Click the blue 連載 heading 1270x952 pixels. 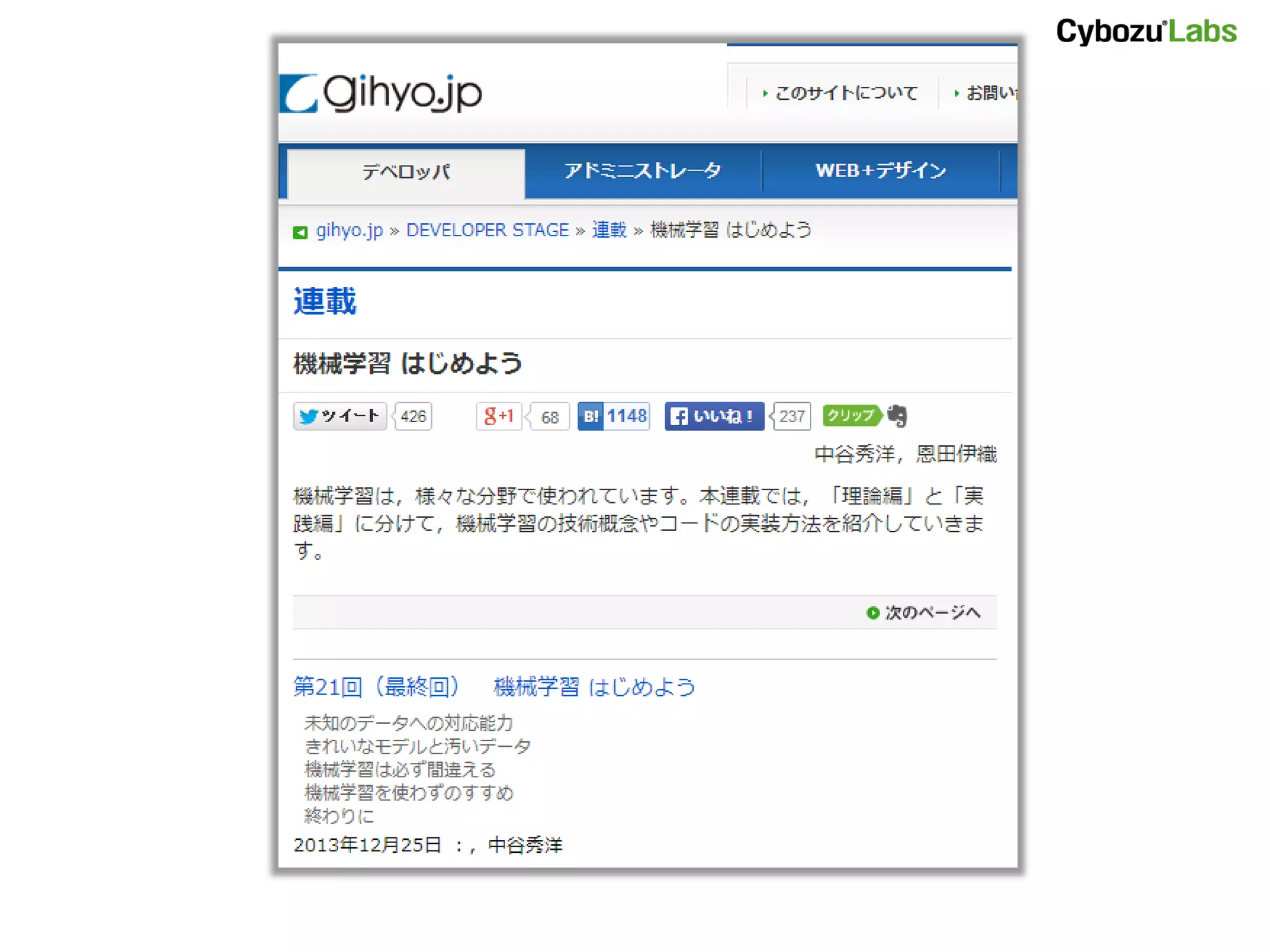click(324, 301)
